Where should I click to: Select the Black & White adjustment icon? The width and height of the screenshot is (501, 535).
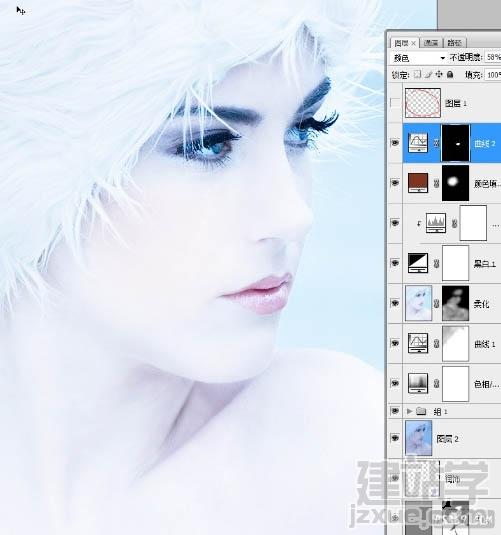(x=418, y=263)
